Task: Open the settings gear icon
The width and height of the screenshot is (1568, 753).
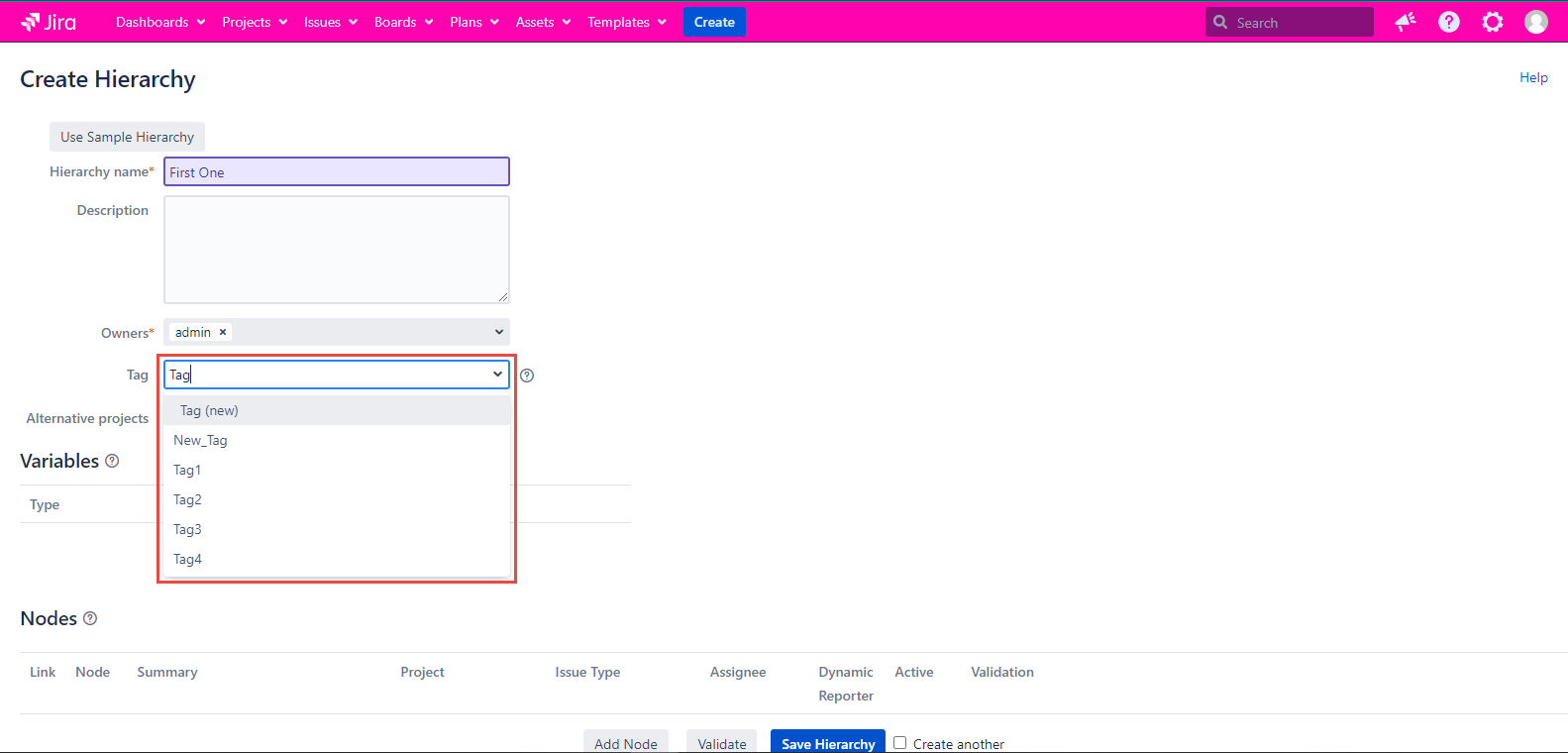Action: coord(1492,22)
